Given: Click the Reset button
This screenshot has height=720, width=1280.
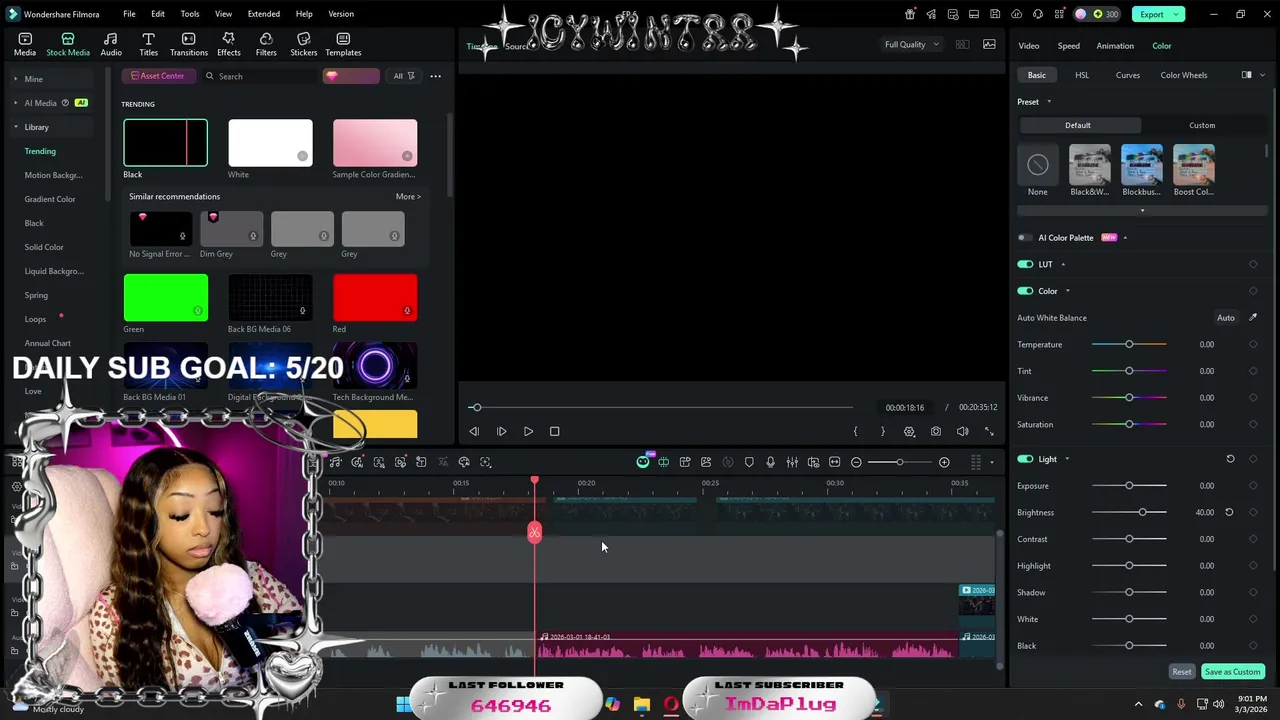Looking at the screenshot, I should (x=1181, y=672).
